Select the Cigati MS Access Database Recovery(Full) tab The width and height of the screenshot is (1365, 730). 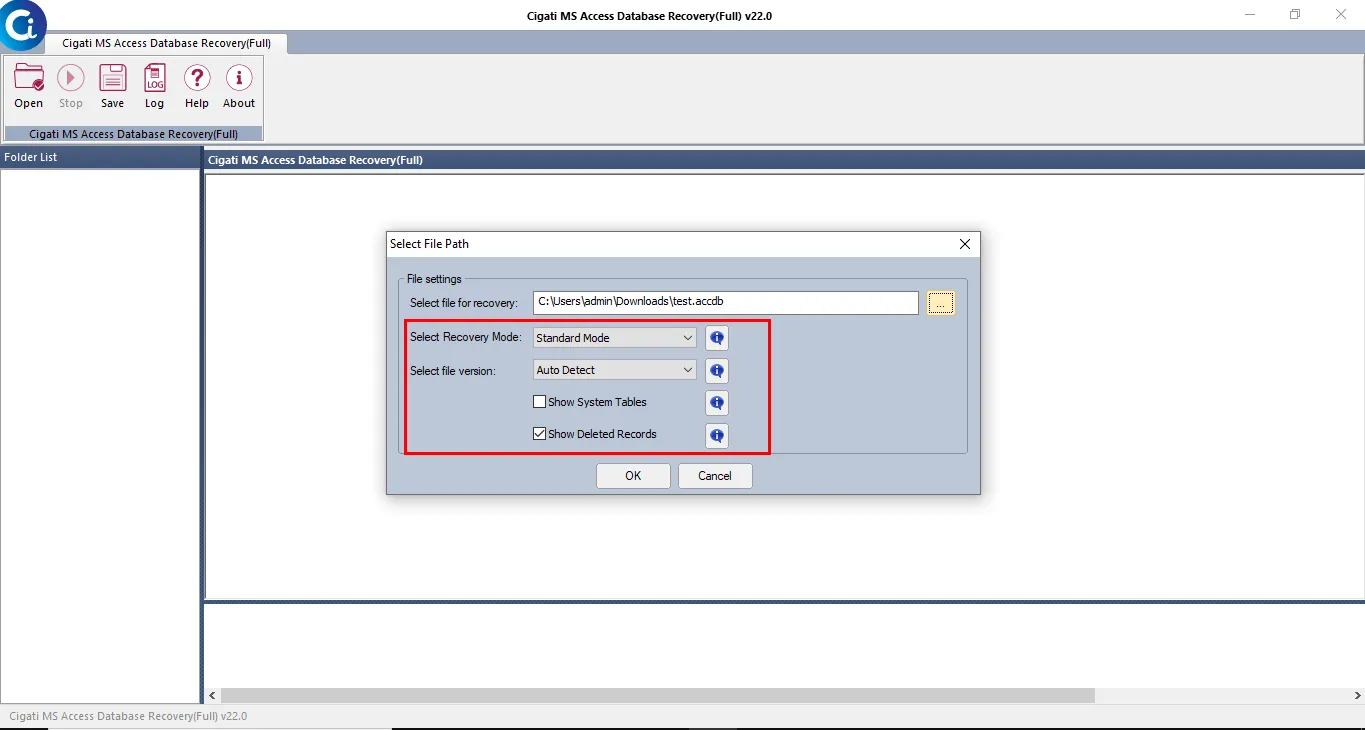coord(166,43)
